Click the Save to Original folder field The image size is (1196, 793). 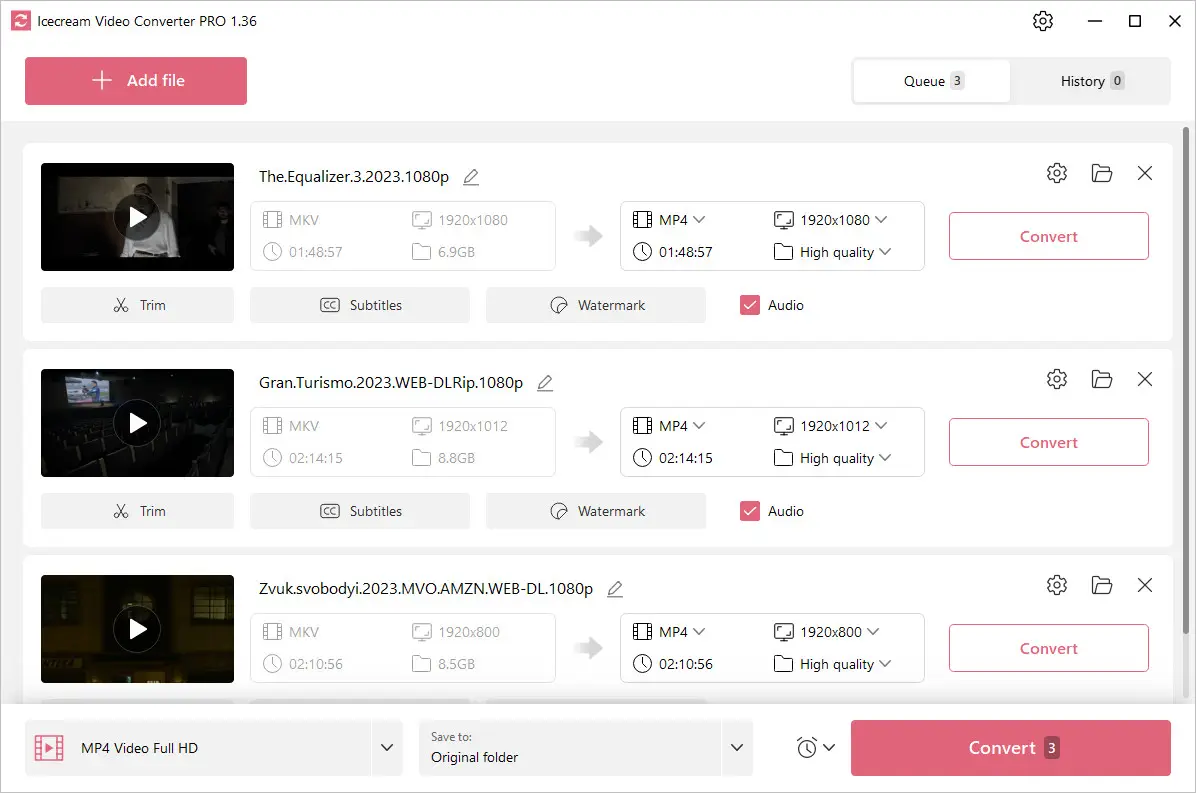(x=570, y=747)
